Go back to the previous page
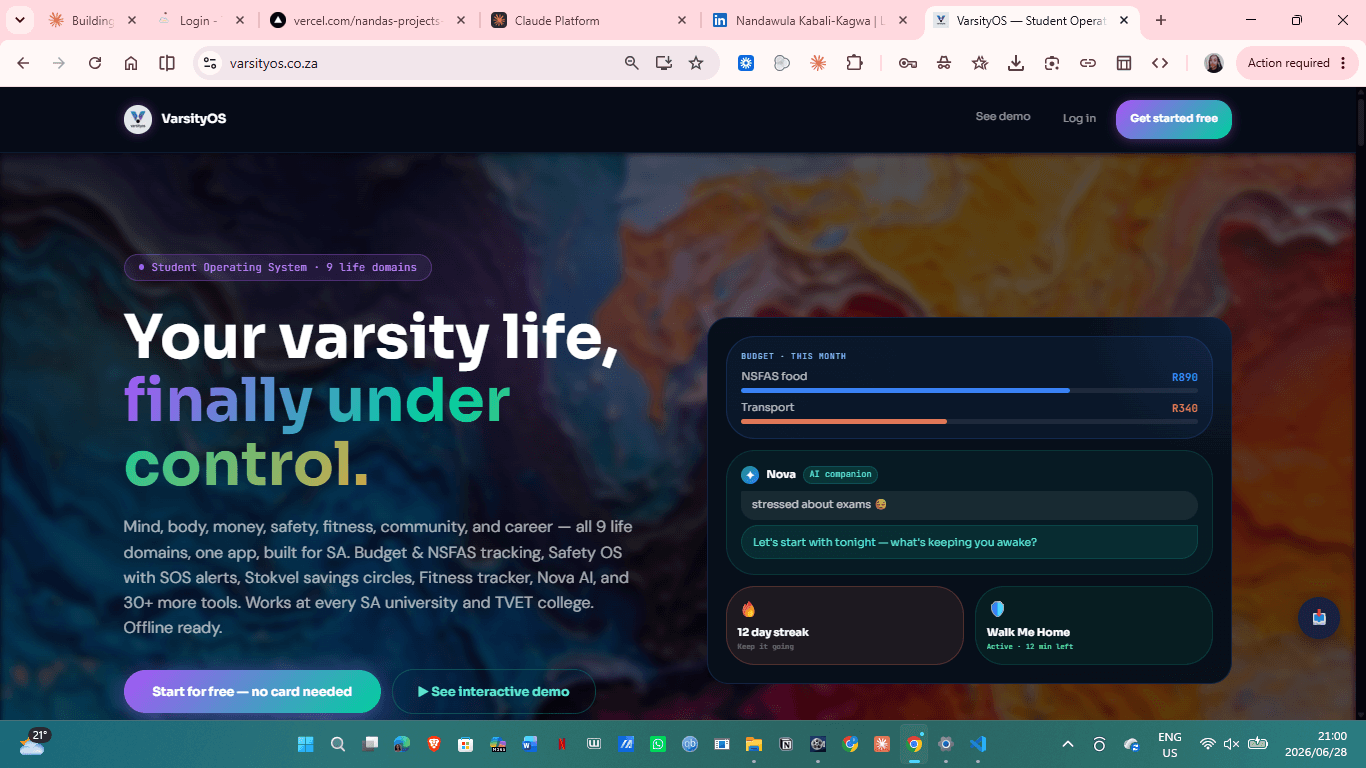Viewport: 1366px width, 768px height. click(x=23, y=63)
